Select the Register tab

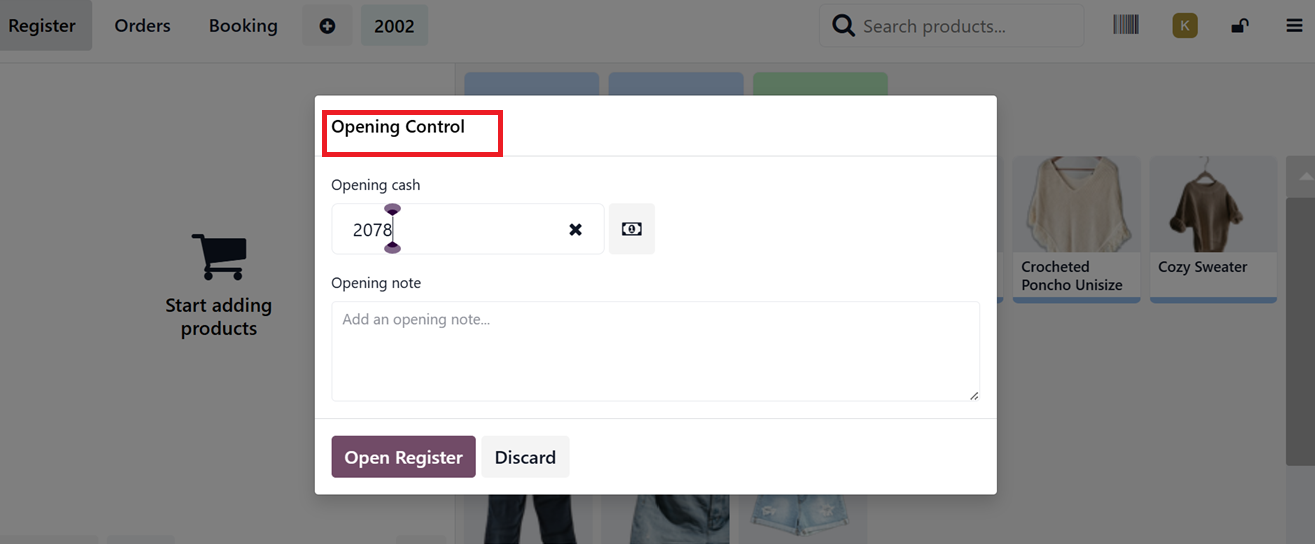tap(42, 26)
